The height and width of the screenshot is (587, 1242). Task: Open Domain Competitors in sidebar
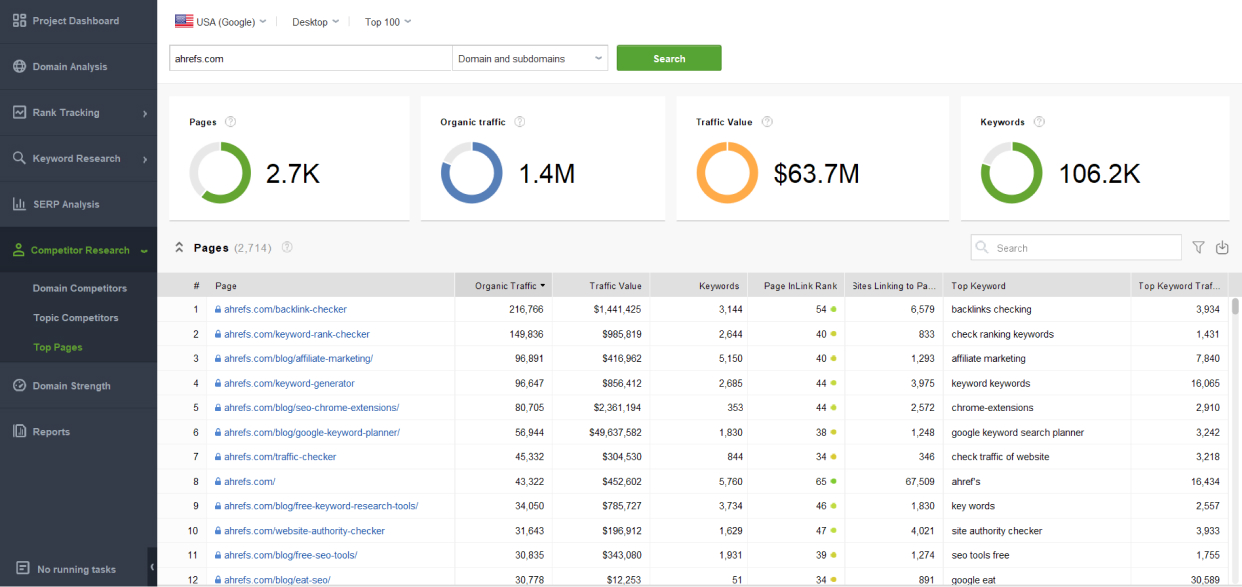[x=80, y=288]
